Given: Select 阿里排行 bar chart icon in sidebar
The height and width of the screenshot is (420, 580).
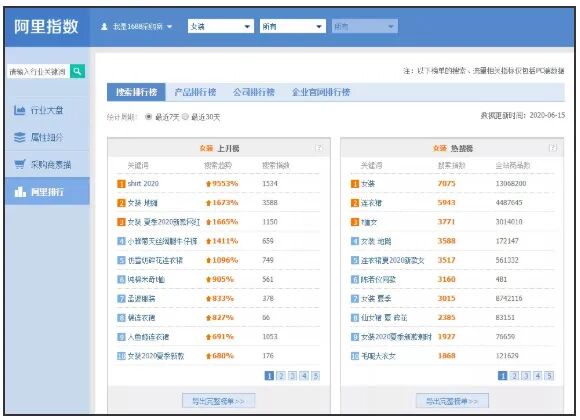Looking at the screenshot, I should (x=20, y=192).
